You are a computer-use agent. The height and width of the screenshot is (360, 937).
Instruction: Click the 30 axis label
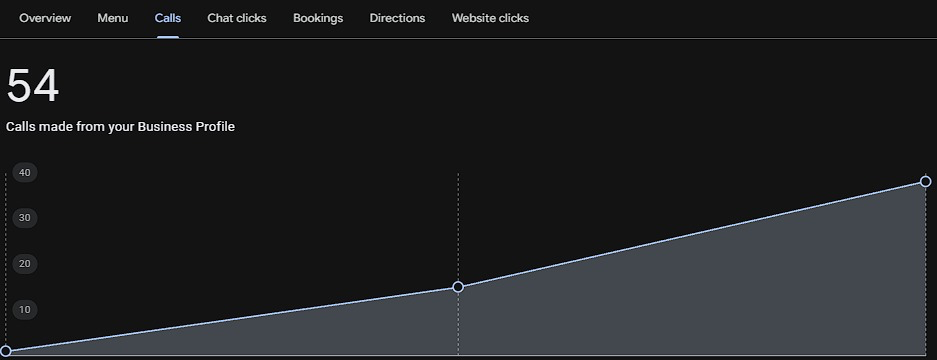point(25,218)
